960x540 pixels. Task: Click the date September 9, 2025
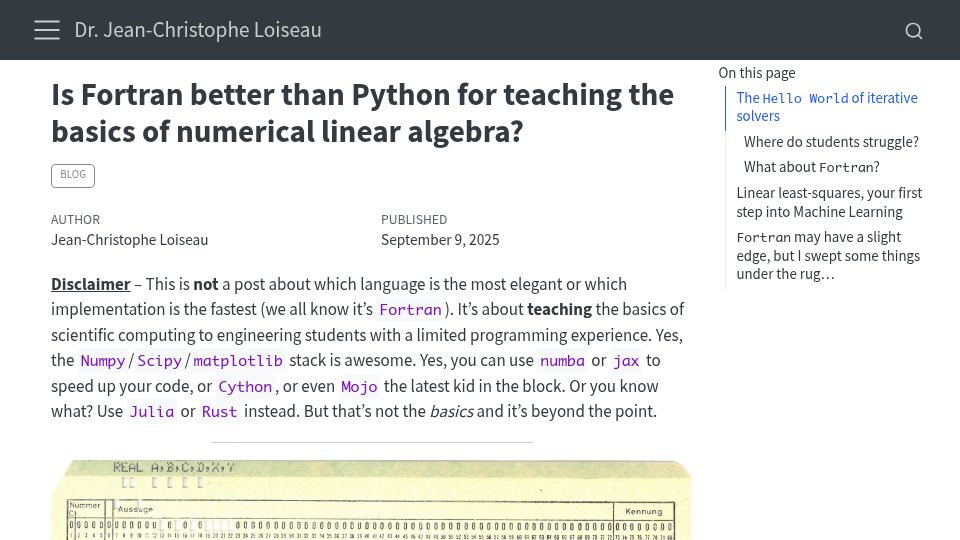pyautogui.click(x=440, y=240)
